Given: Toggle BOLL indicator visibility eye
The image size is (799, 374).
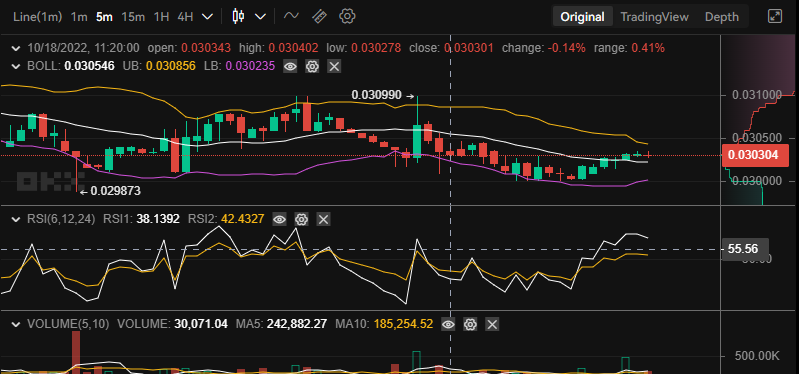Looking at the screenshot, I should point(290,66).
